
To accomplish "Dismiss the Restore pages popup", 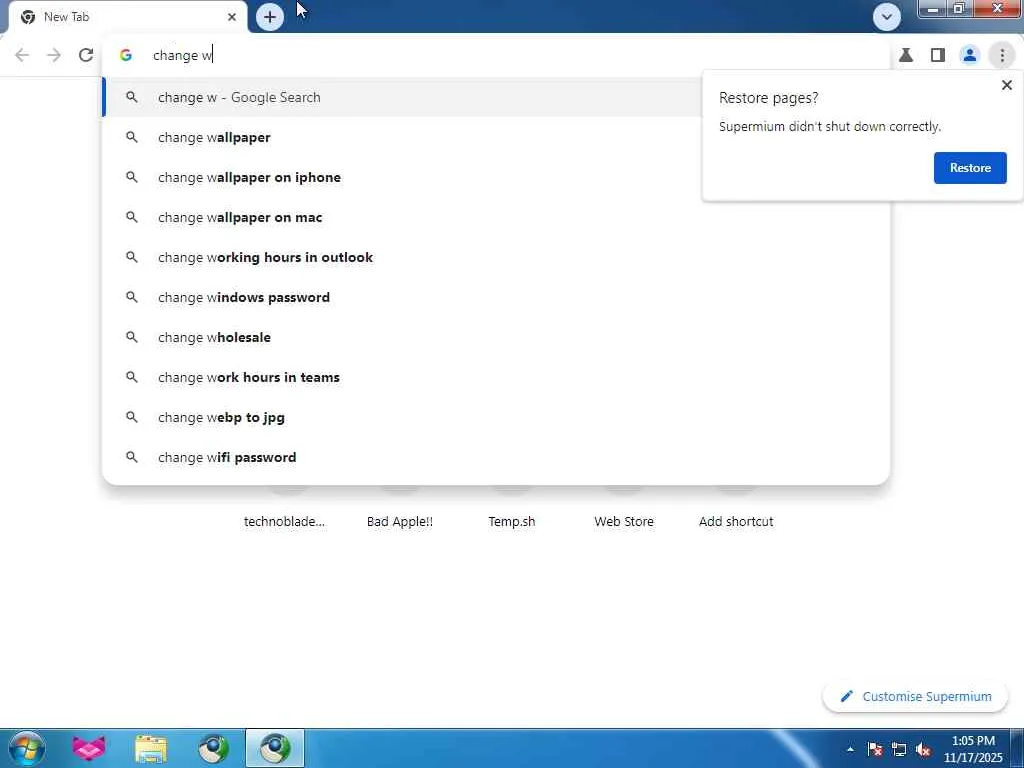I will (1006, 85).
